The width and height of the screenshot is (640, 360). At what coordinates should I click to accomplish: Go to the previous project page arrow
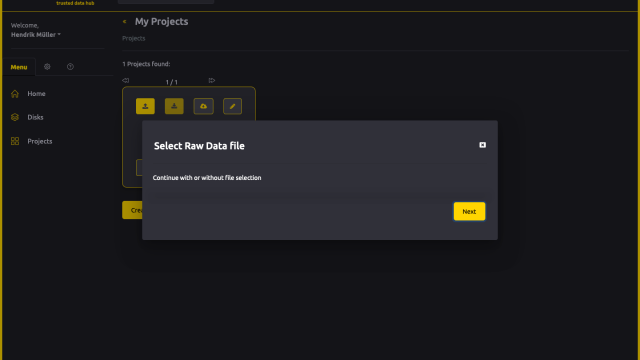126,80
